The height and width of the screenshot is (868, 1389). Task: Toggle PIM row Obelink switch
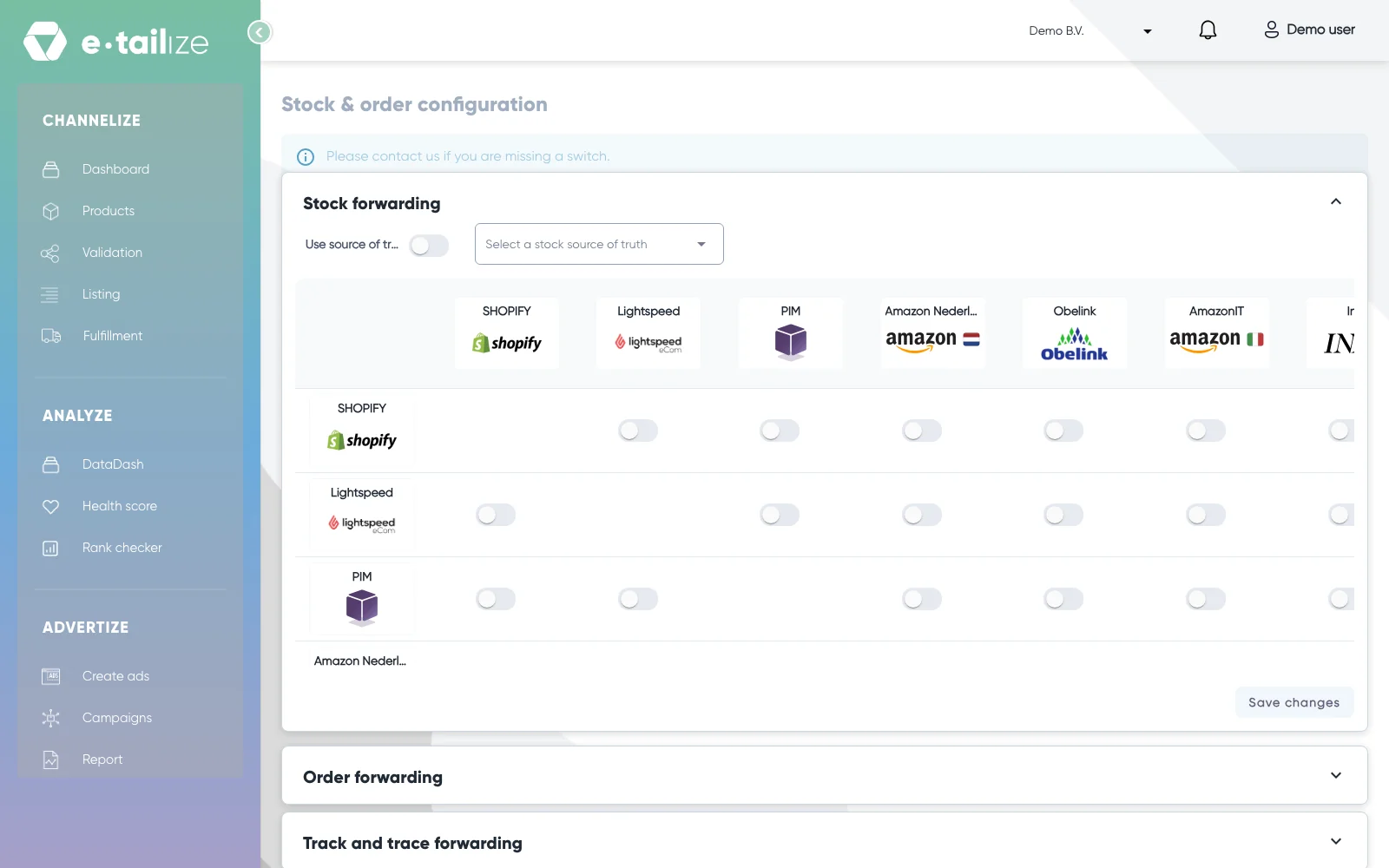click(1063, 599)
